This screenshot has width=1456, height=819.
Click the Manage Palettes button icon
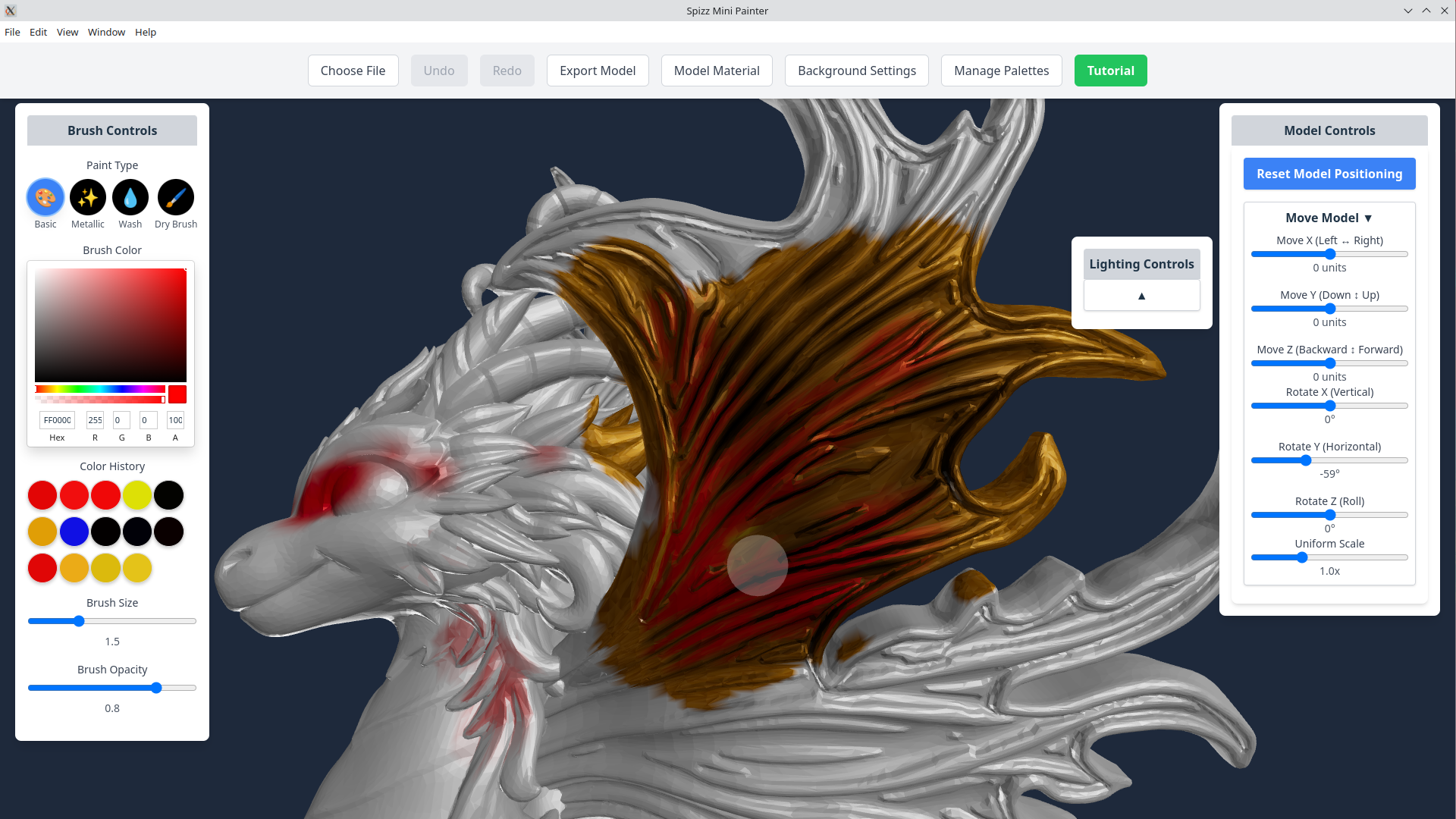pyautogui.click(x=1001, y=70)
